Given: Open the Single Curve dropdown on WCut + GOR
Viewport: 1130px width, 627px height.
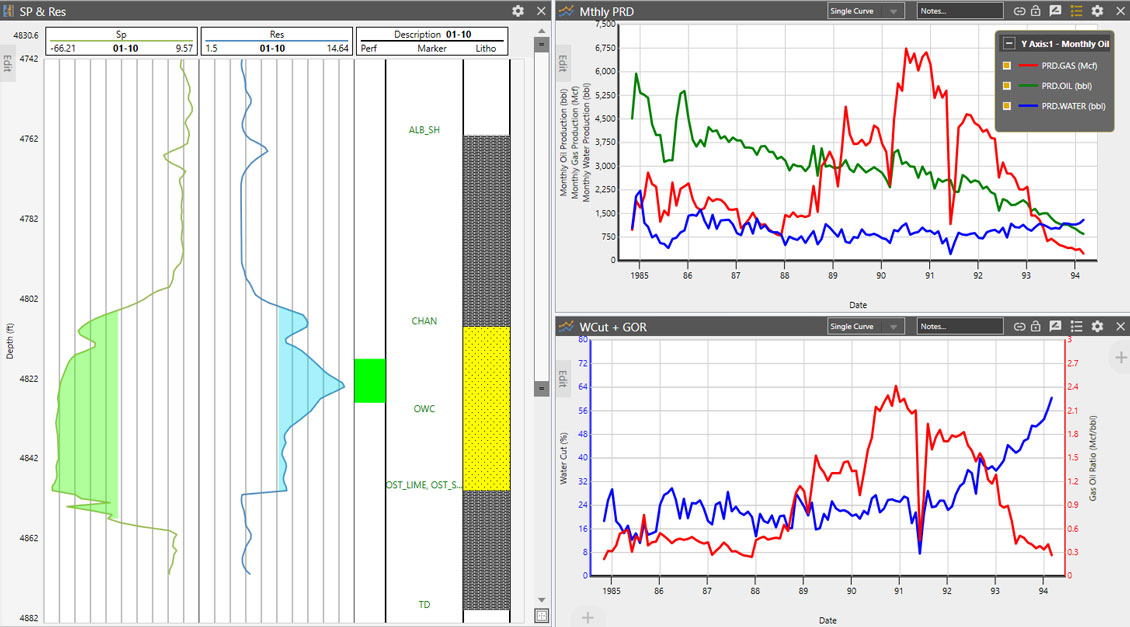Looking at the screenshot, I should click(866, 326).
